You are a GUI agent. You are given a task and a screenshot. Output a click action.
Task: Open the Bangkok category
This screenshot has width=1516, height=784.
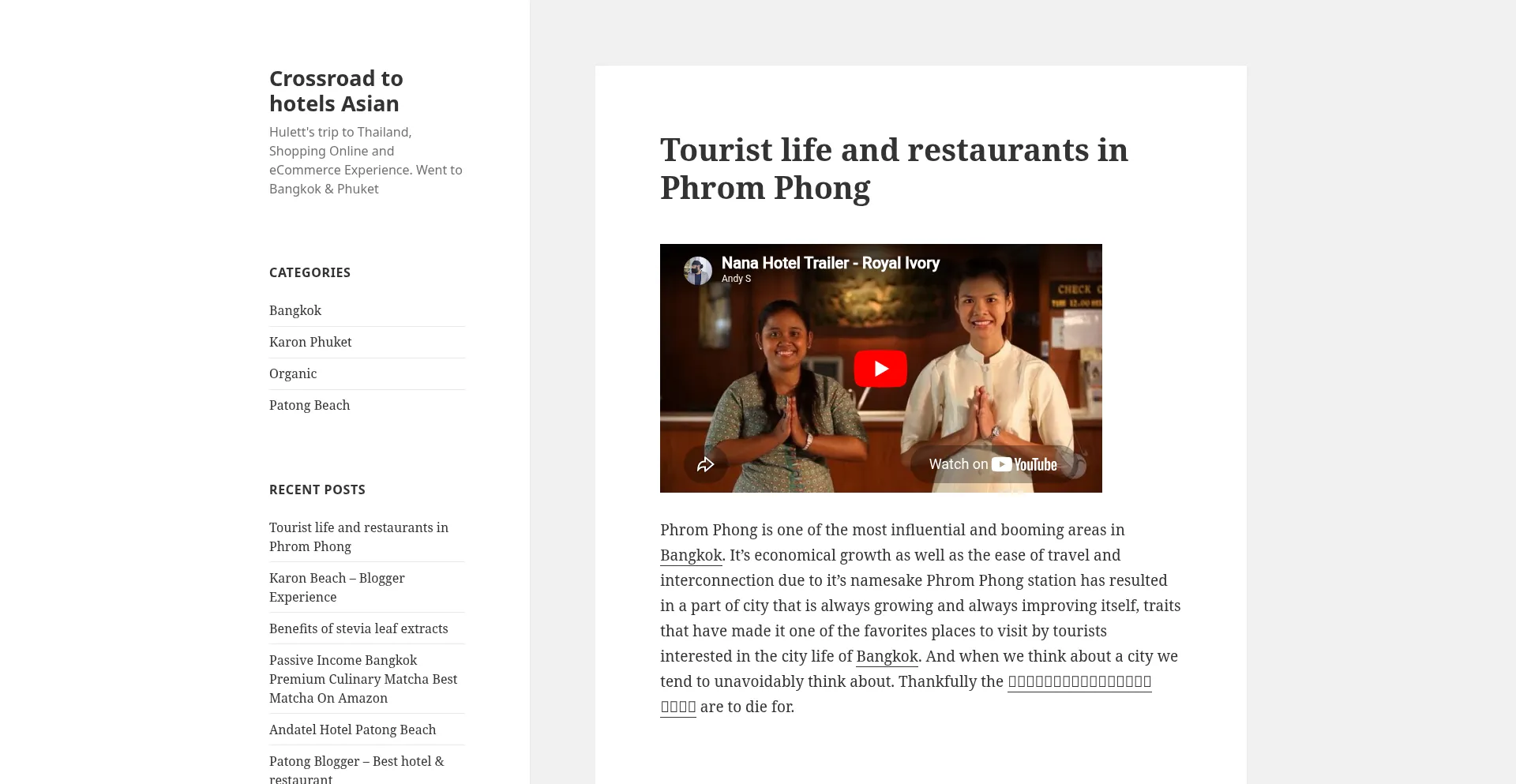295,310
